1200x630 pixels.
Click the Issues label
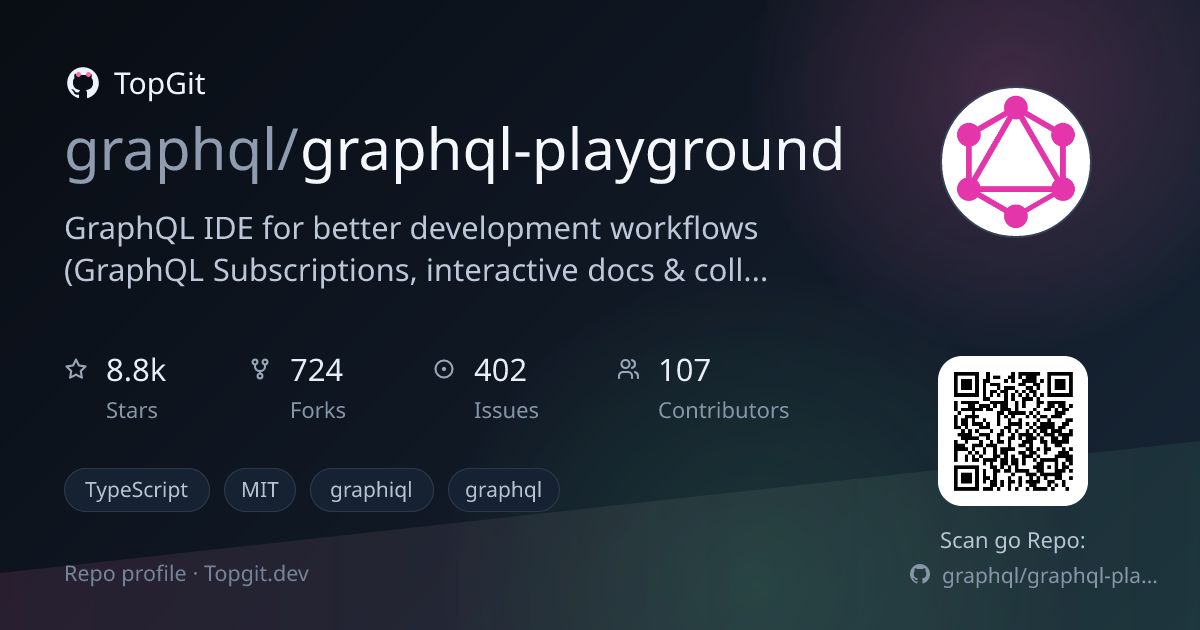tap(506, 411)
